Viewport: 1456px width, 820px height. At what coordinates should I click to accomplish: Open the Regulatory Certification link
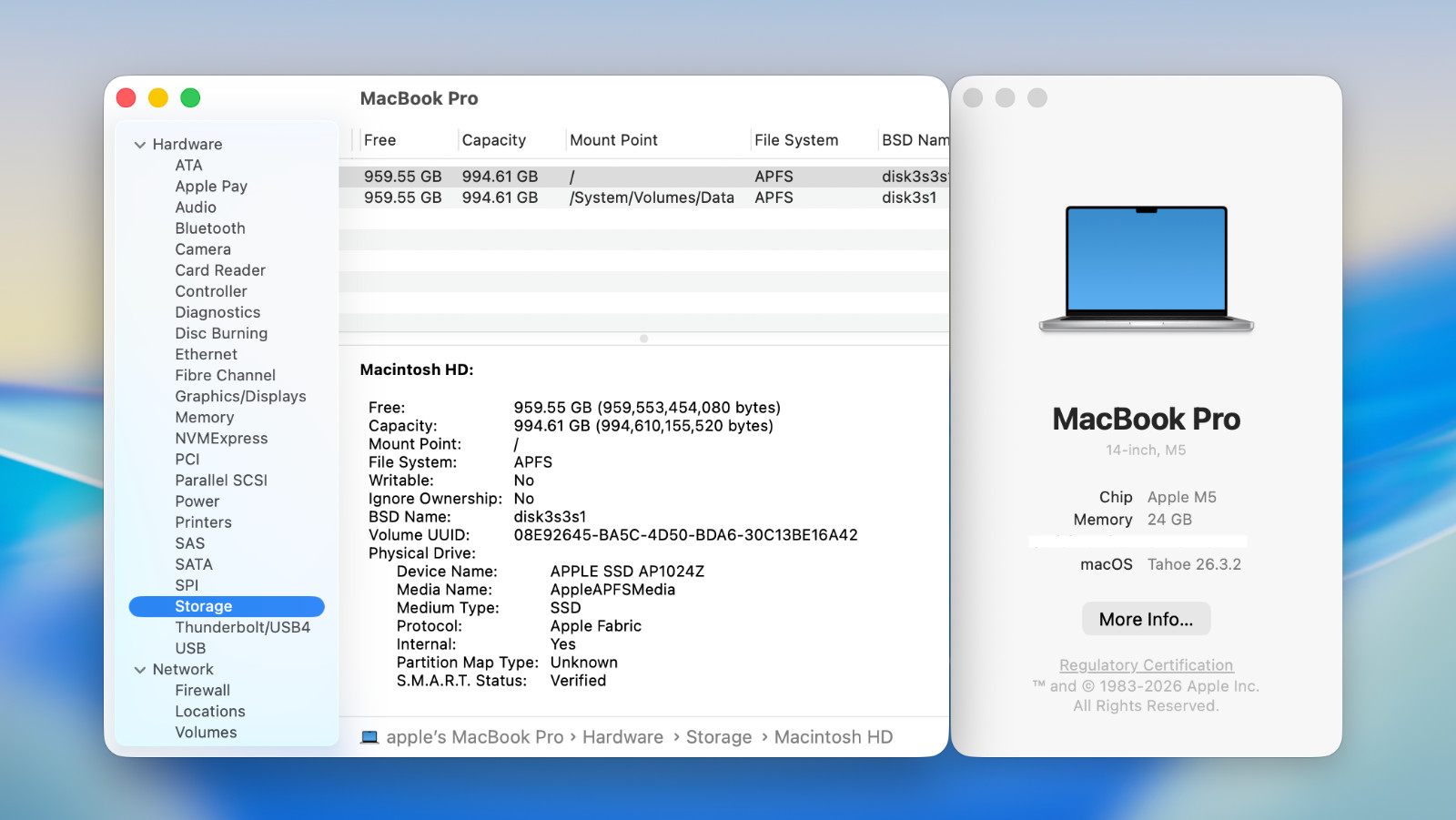coord(1146,665)
